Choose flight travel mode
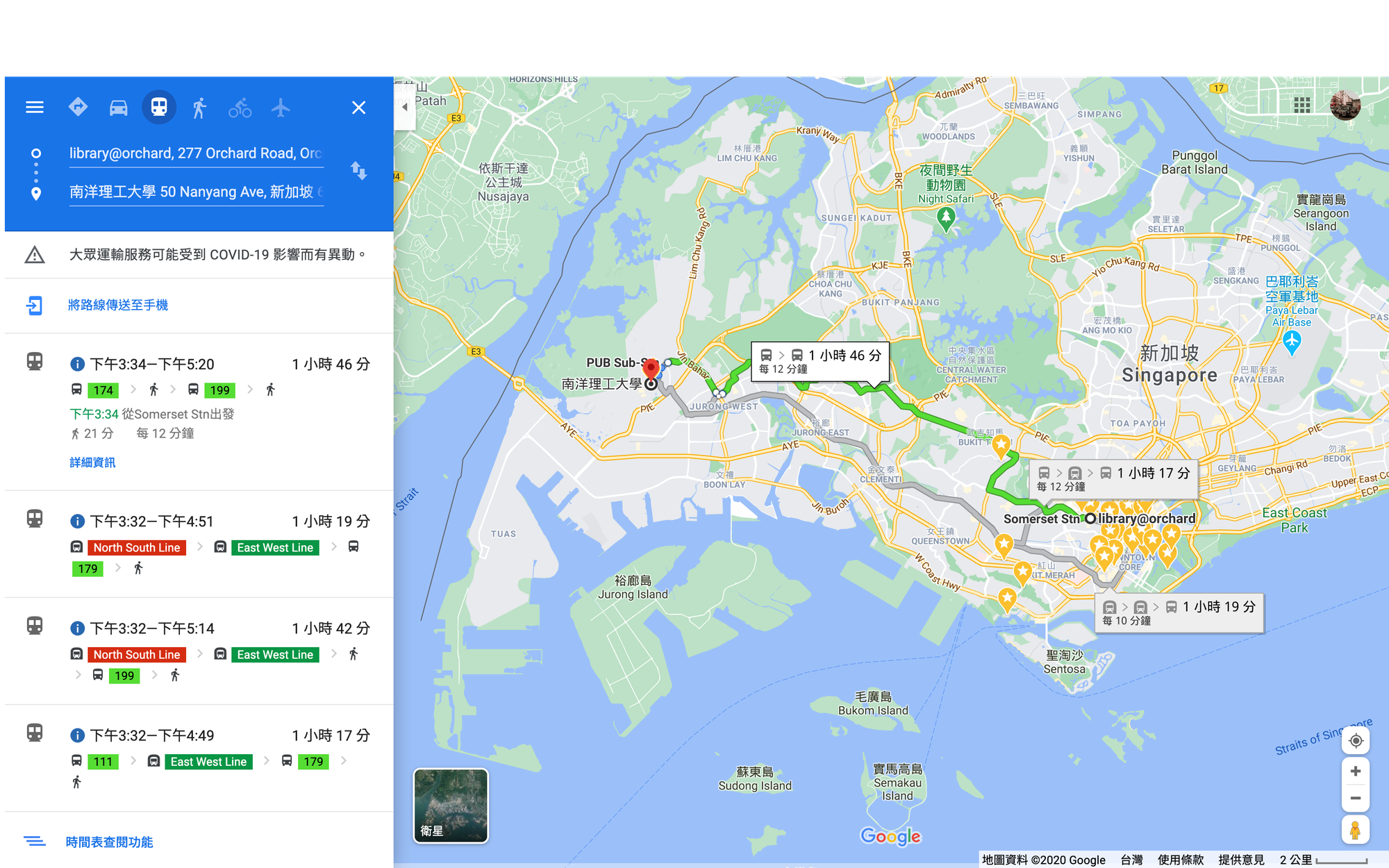 click(x=281, y=108)
